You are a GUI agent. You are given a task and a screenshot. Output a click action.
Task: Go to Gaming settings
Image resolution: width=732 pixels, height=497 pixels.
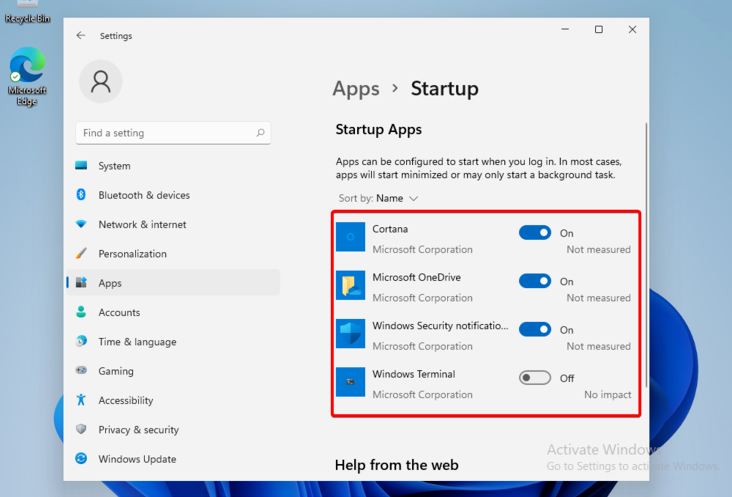(x=174, y=371)
